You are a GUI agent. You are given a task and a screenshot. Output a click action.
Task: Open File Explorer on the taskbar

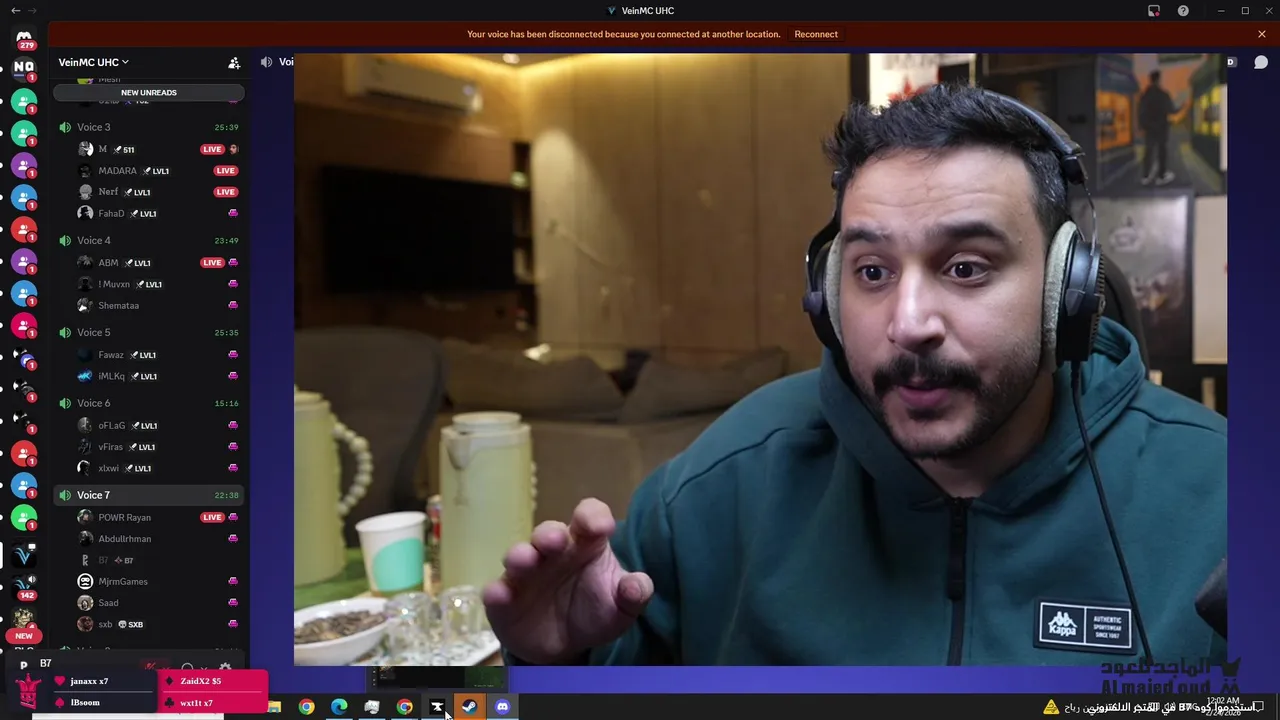point(274,707)
